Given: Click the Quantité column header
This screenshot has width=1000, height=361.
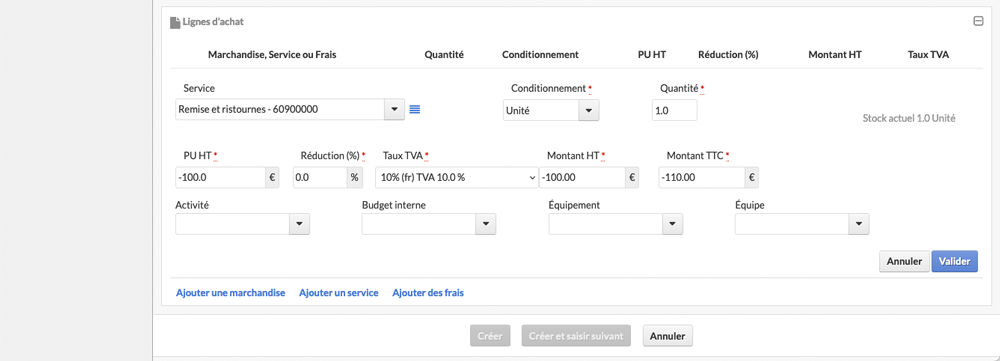Looking at the screenshot, I should tap(444, 55).
